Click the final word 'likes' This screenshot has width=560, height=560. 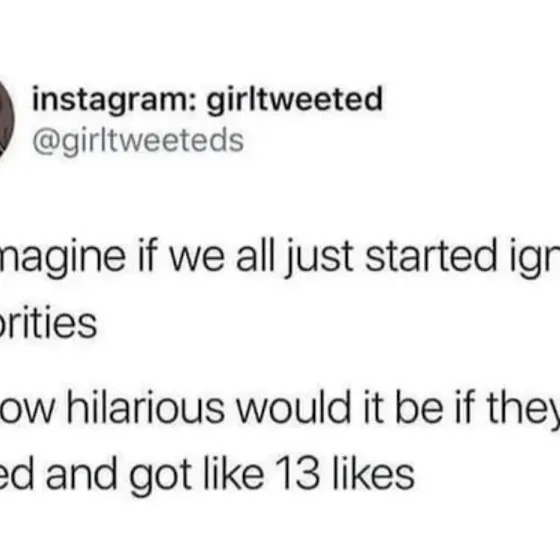coord(373,474)
